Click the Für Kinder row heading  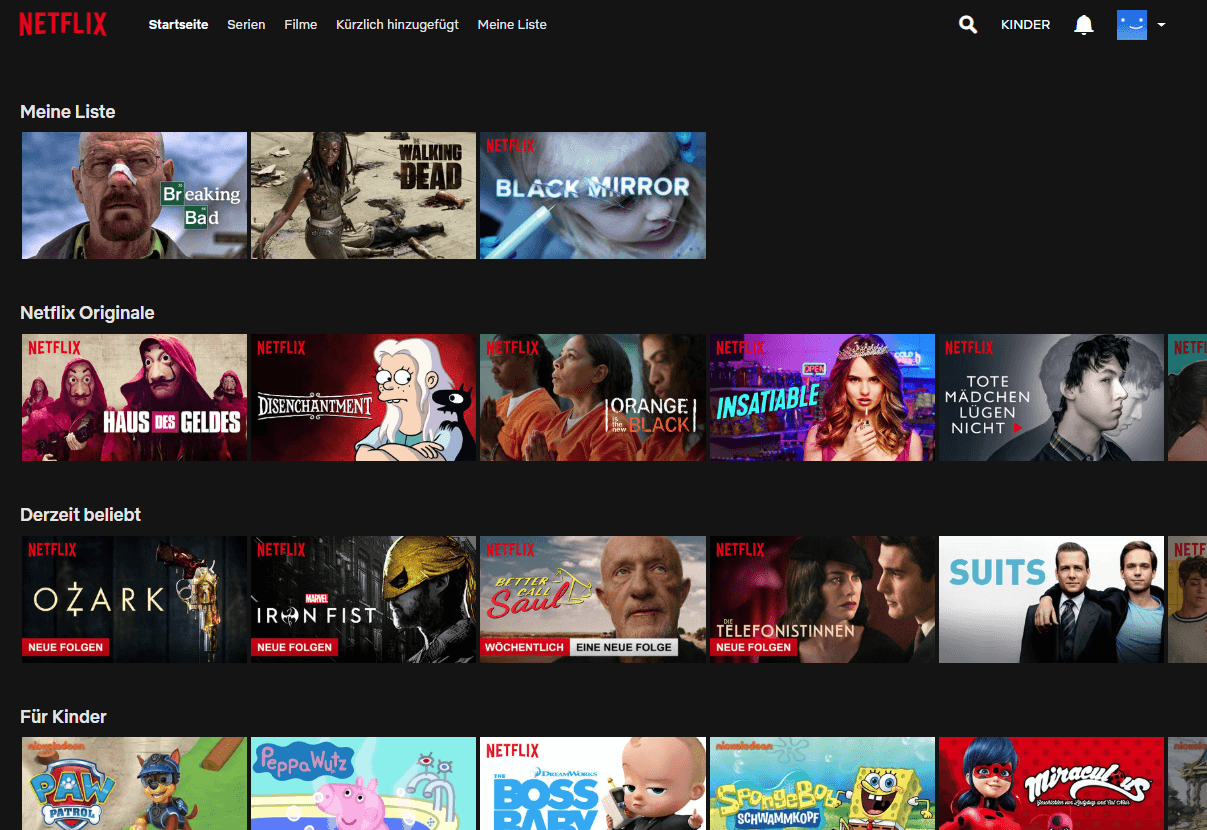63,717
